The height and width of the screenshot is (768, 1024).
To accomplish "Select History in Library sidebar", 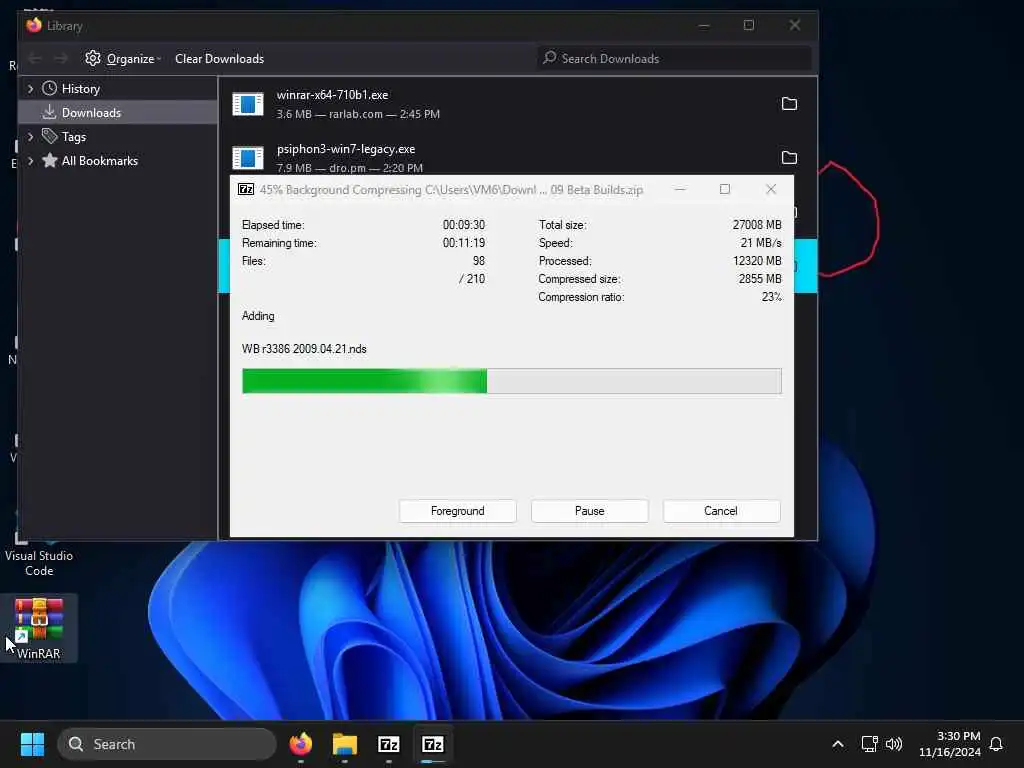I will click(118, 88).
